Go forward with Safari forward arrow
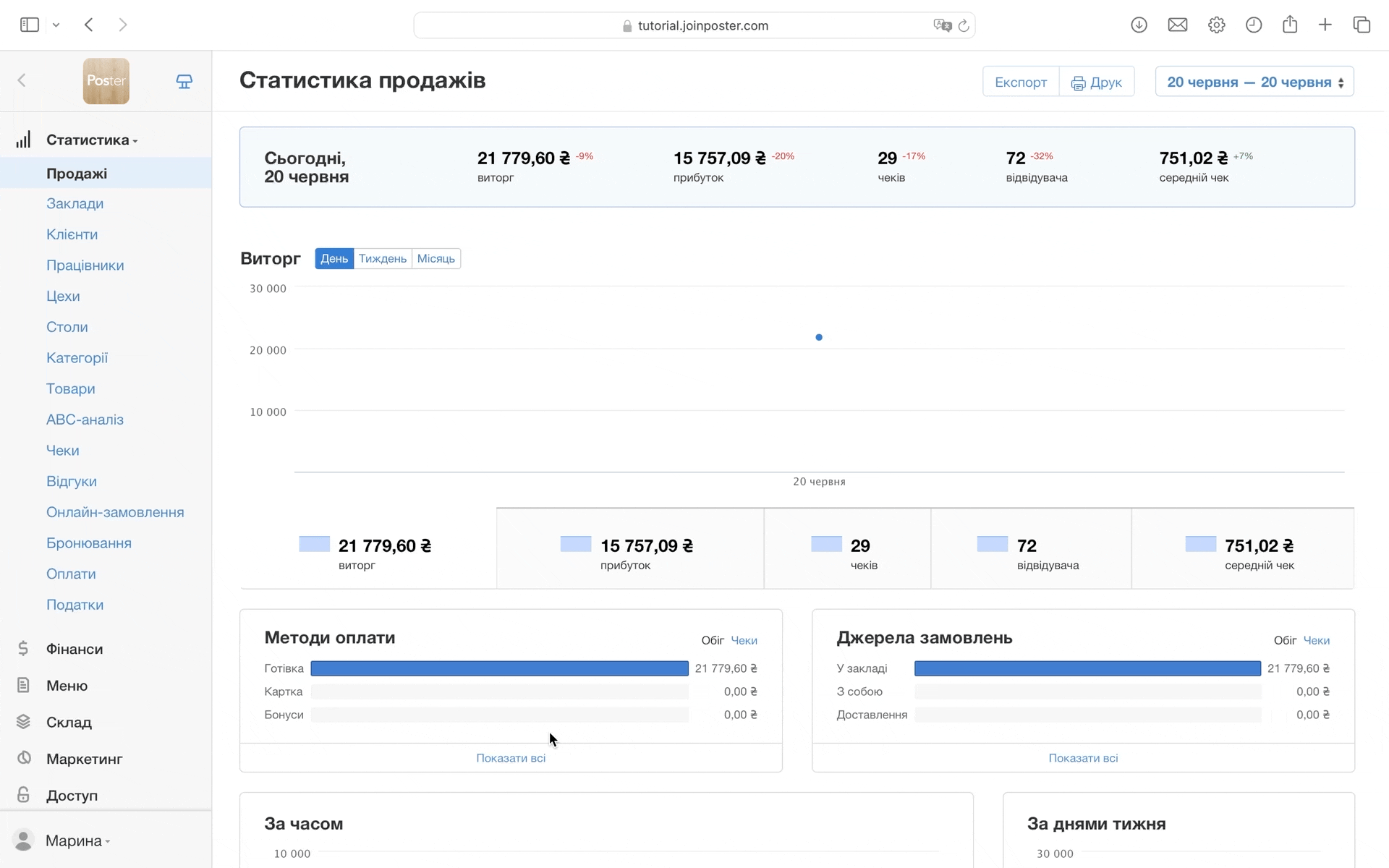The height and width of the screenshot is (868, 1389). tap(123, 25)
